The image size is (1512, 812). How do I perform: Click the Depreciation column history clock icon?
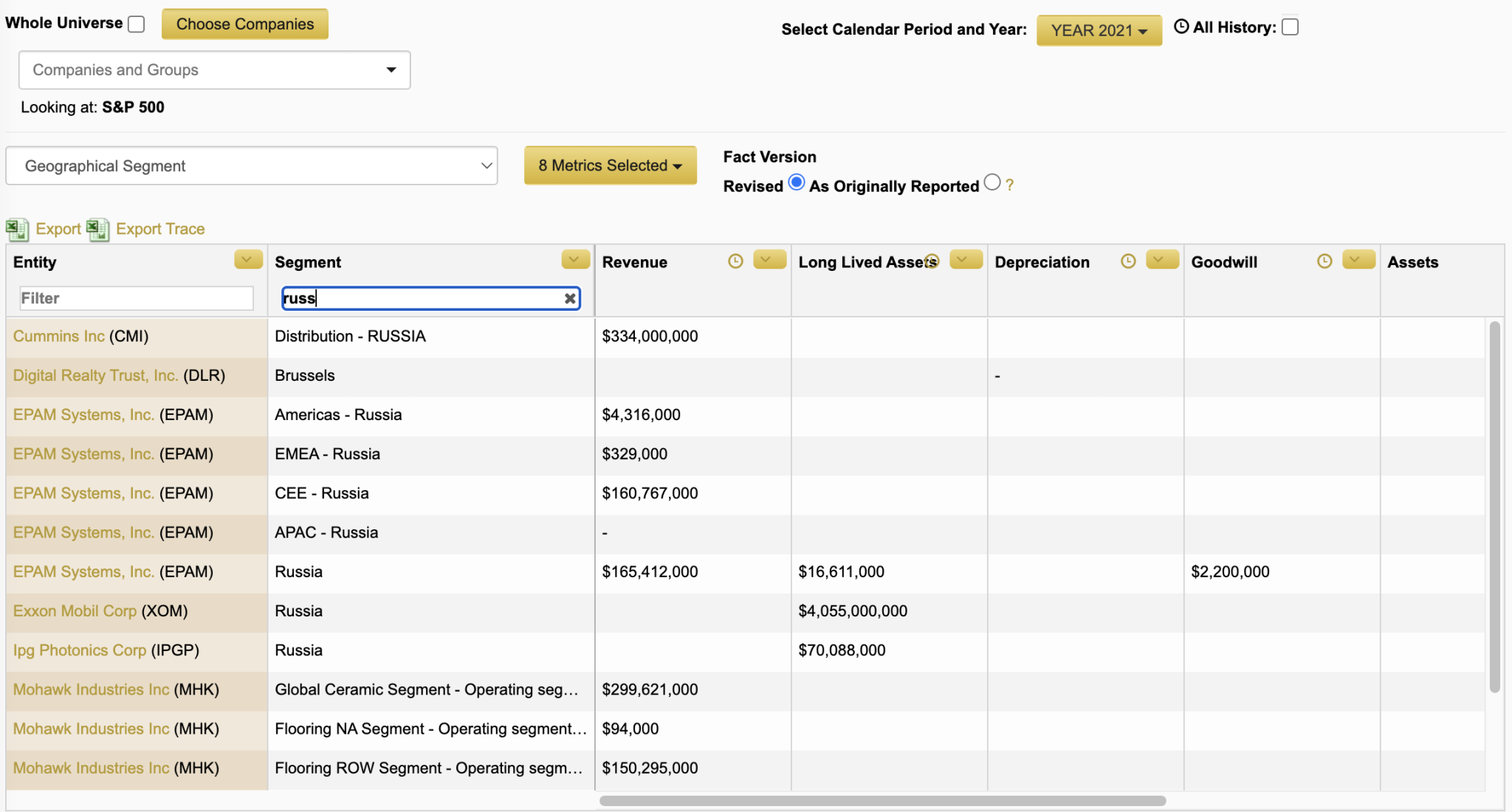point(1128,261)
